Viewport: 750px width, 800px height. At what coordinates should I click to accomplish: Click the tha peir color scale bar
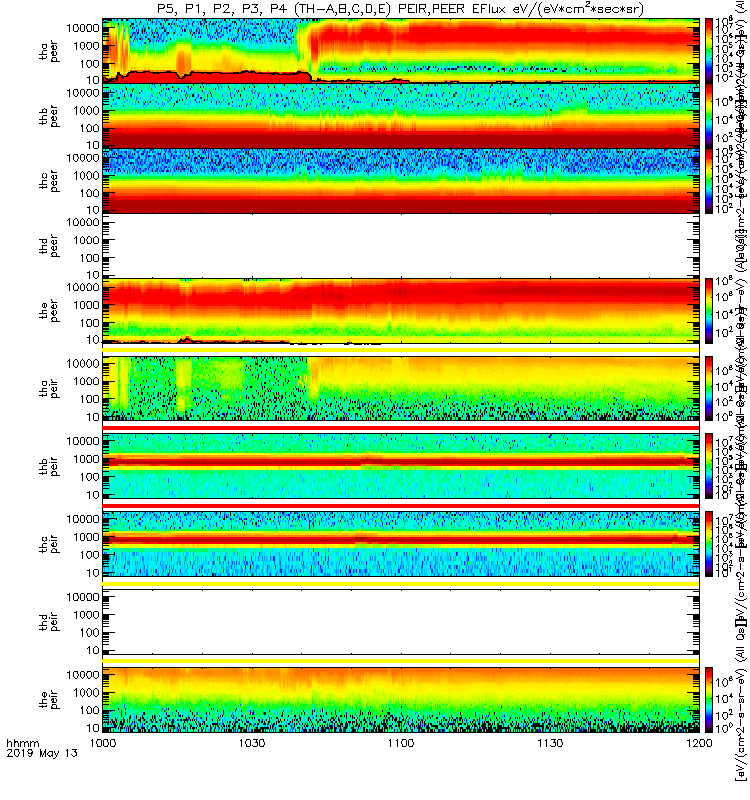(x=709, y=388)
